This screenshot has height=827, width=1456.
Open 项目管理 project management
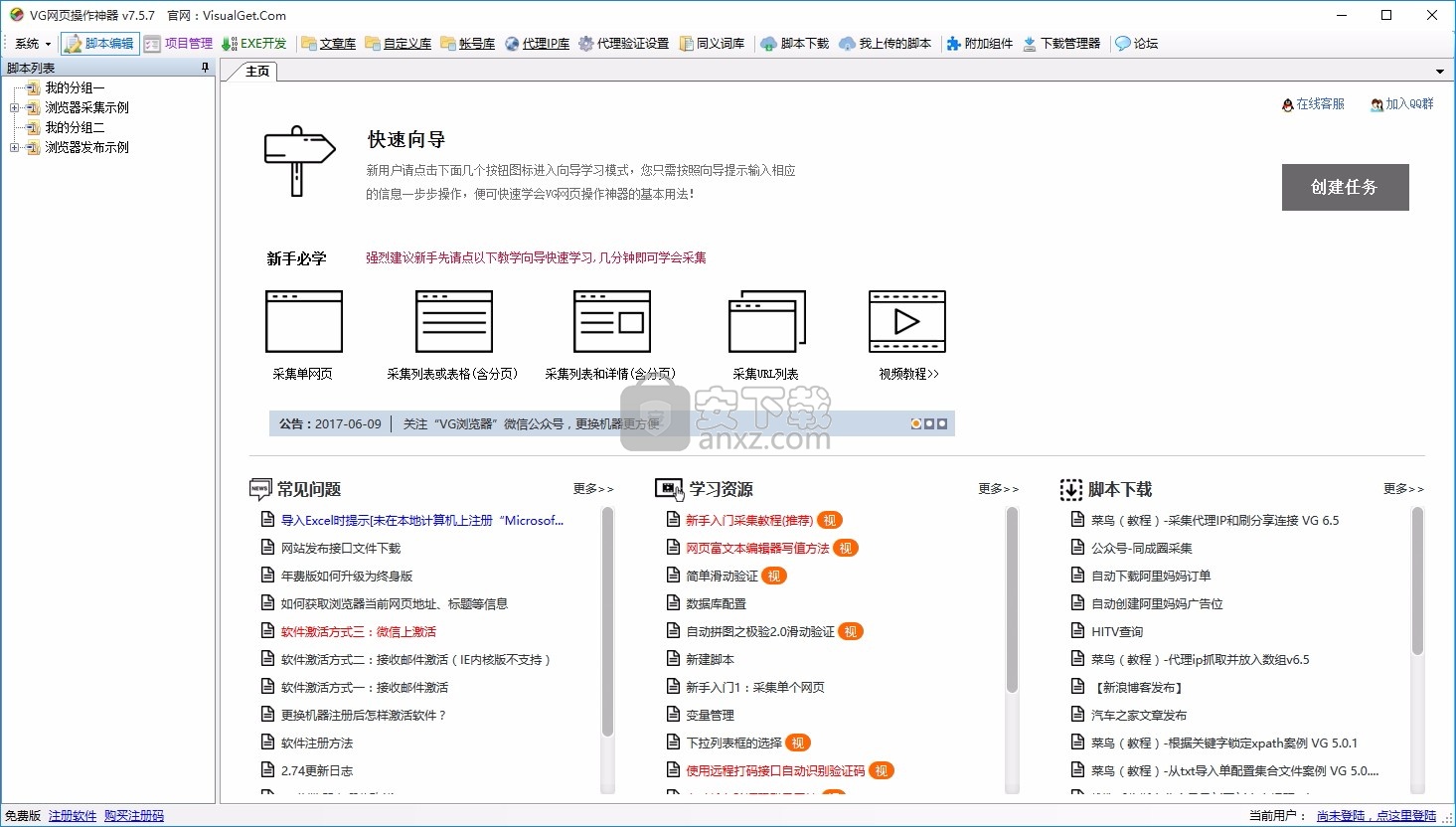pos(178,44)
